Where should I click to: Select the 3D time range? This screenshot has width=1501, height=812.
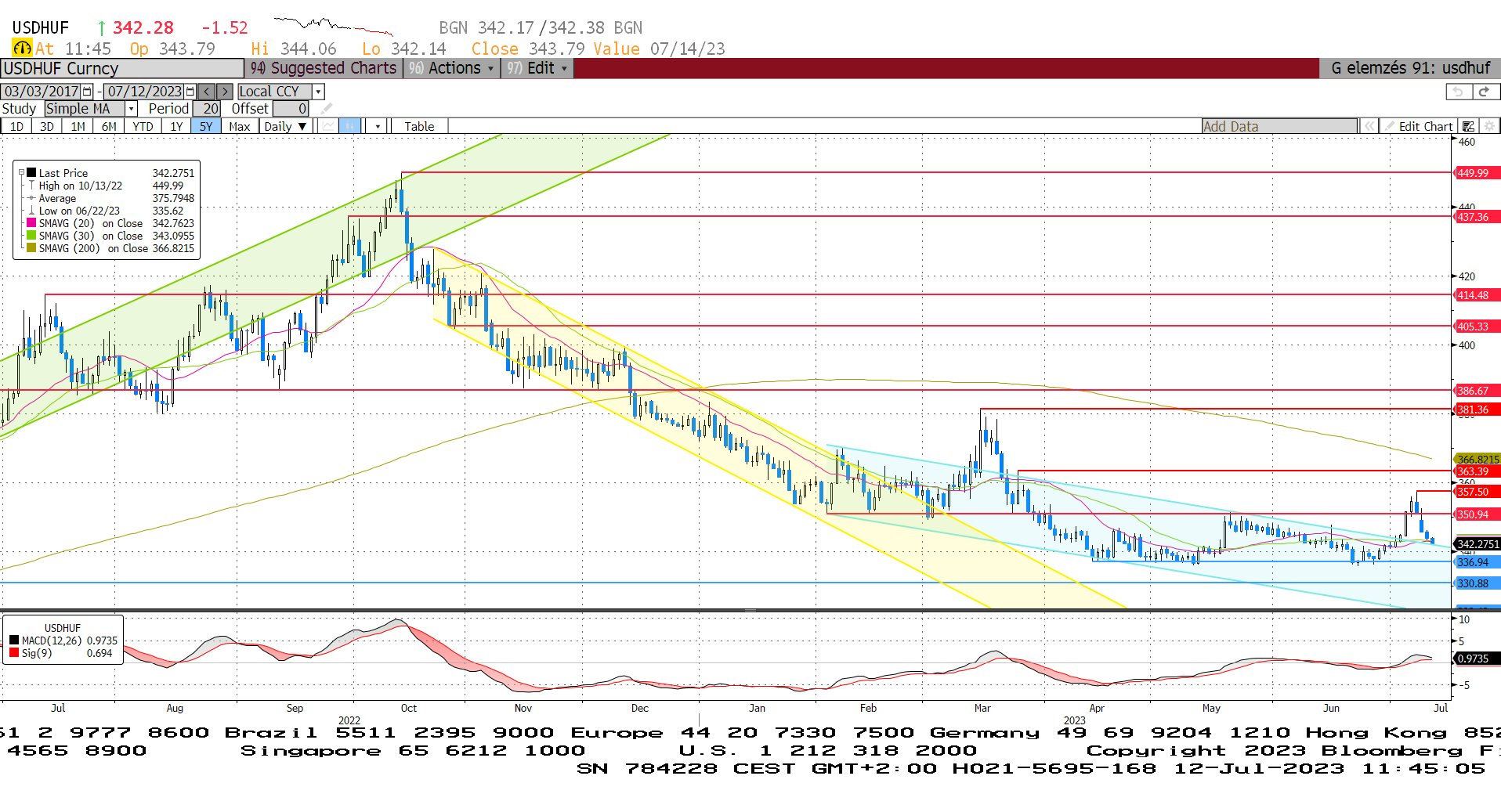[47, 126]
